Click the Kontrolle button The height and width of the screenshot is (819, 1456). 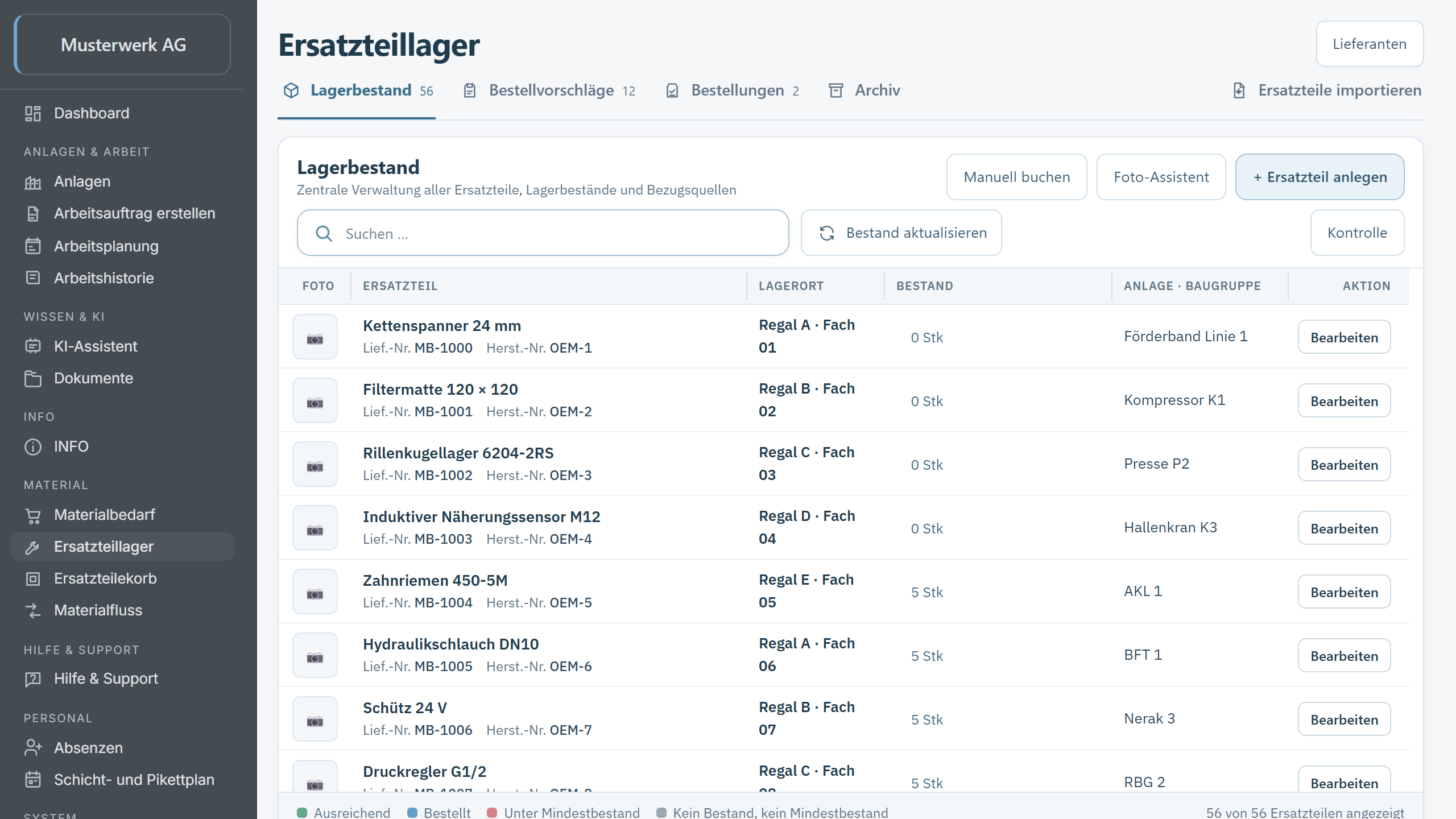1357,233
